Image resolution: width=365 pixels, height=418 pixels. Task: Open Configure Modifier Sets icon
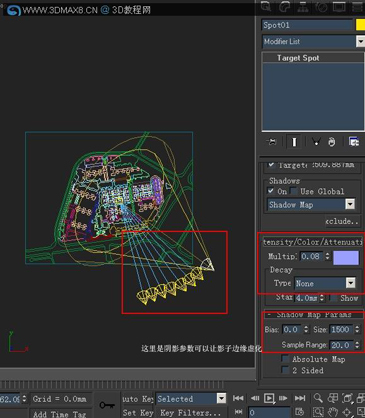tap(354, 142)
